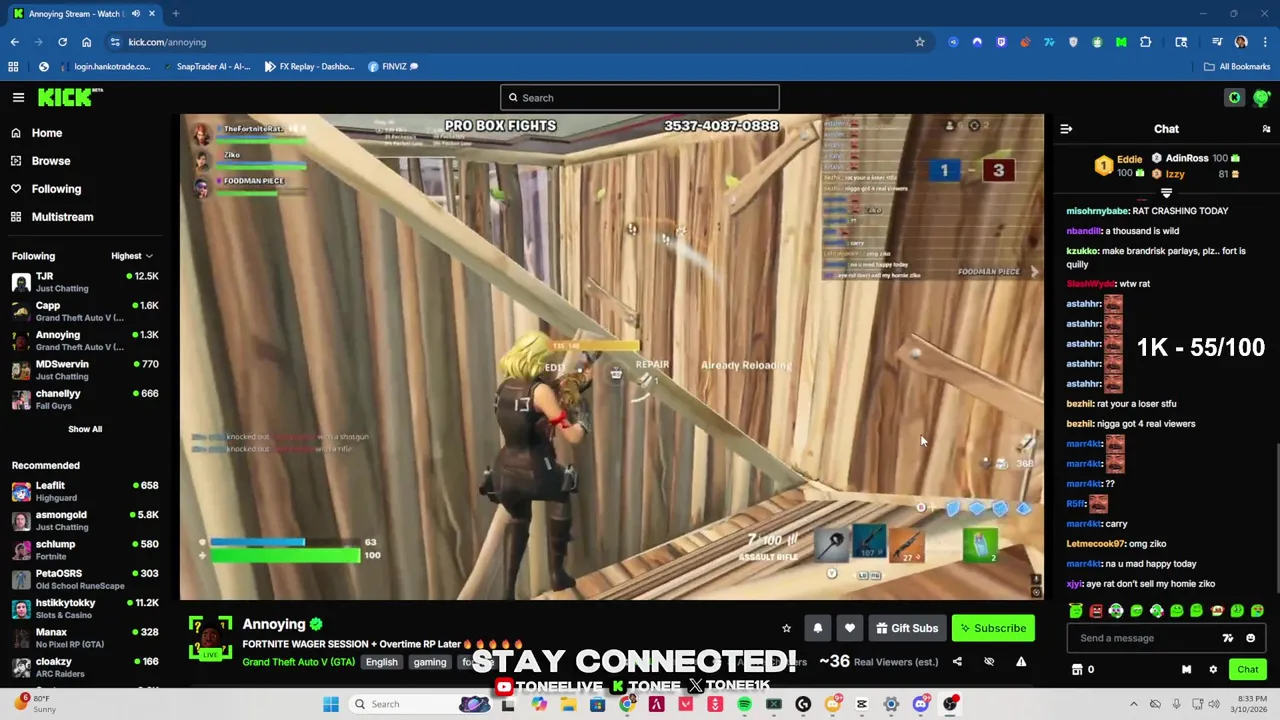Click the Annoying channel avatar
1280x720 pixels.
pos(210,638)
